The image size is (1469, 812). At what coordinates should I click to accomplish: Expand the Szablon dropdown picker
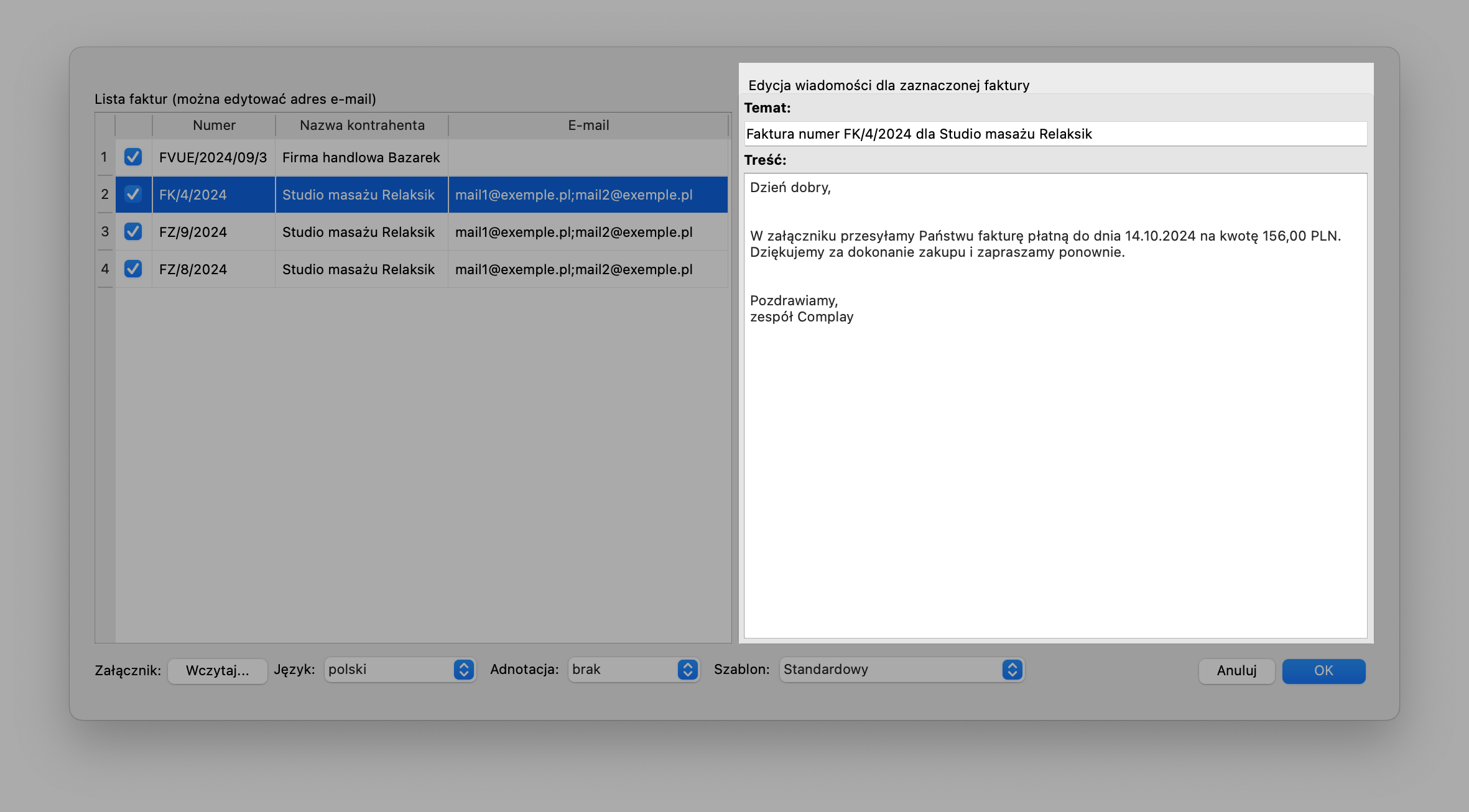(1012, 670)
